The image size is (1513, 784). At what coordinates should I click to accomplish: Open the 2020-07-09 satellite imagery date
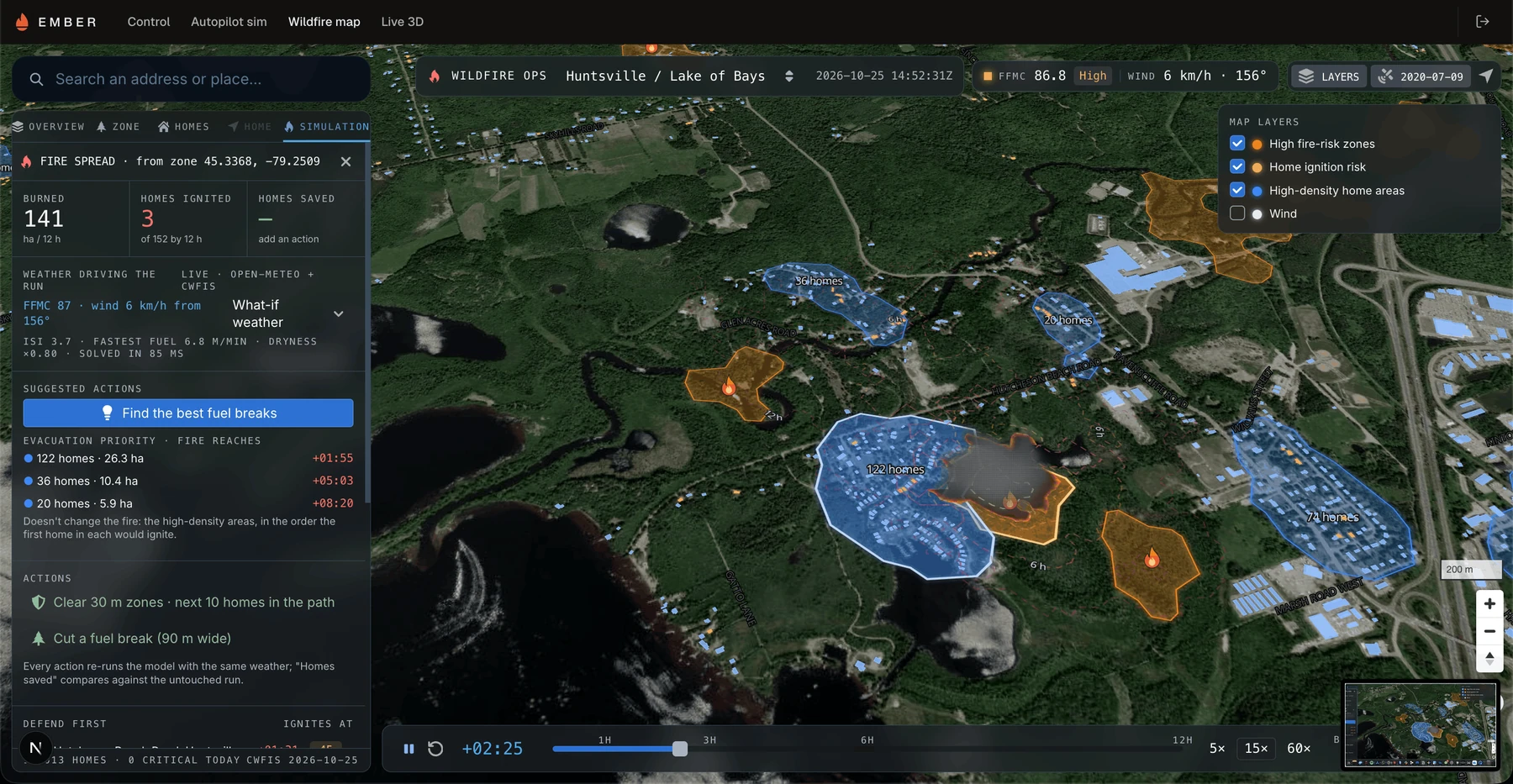tap(1421, 76)
